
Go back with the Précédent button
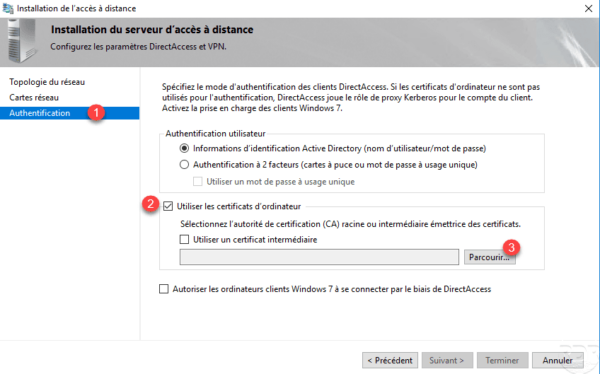(x=390, y=360)
